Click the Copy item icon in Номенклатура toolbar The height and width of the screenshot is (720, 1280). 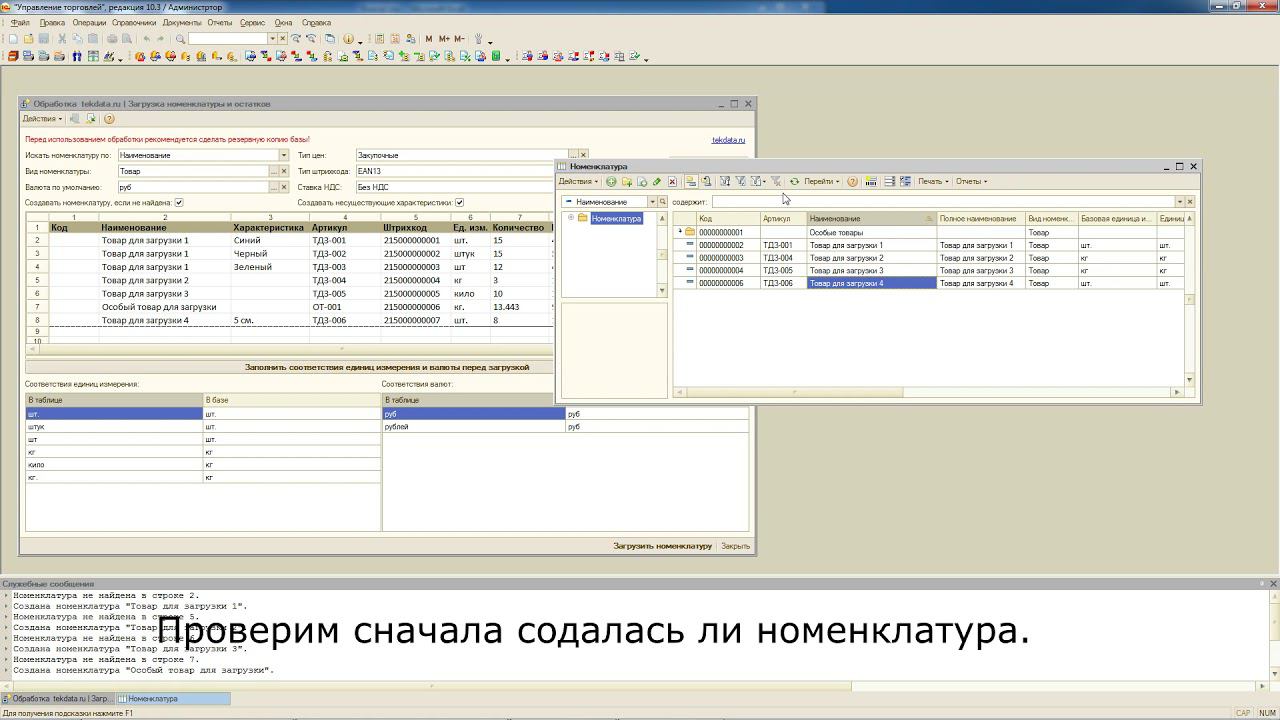coord(642,182)
